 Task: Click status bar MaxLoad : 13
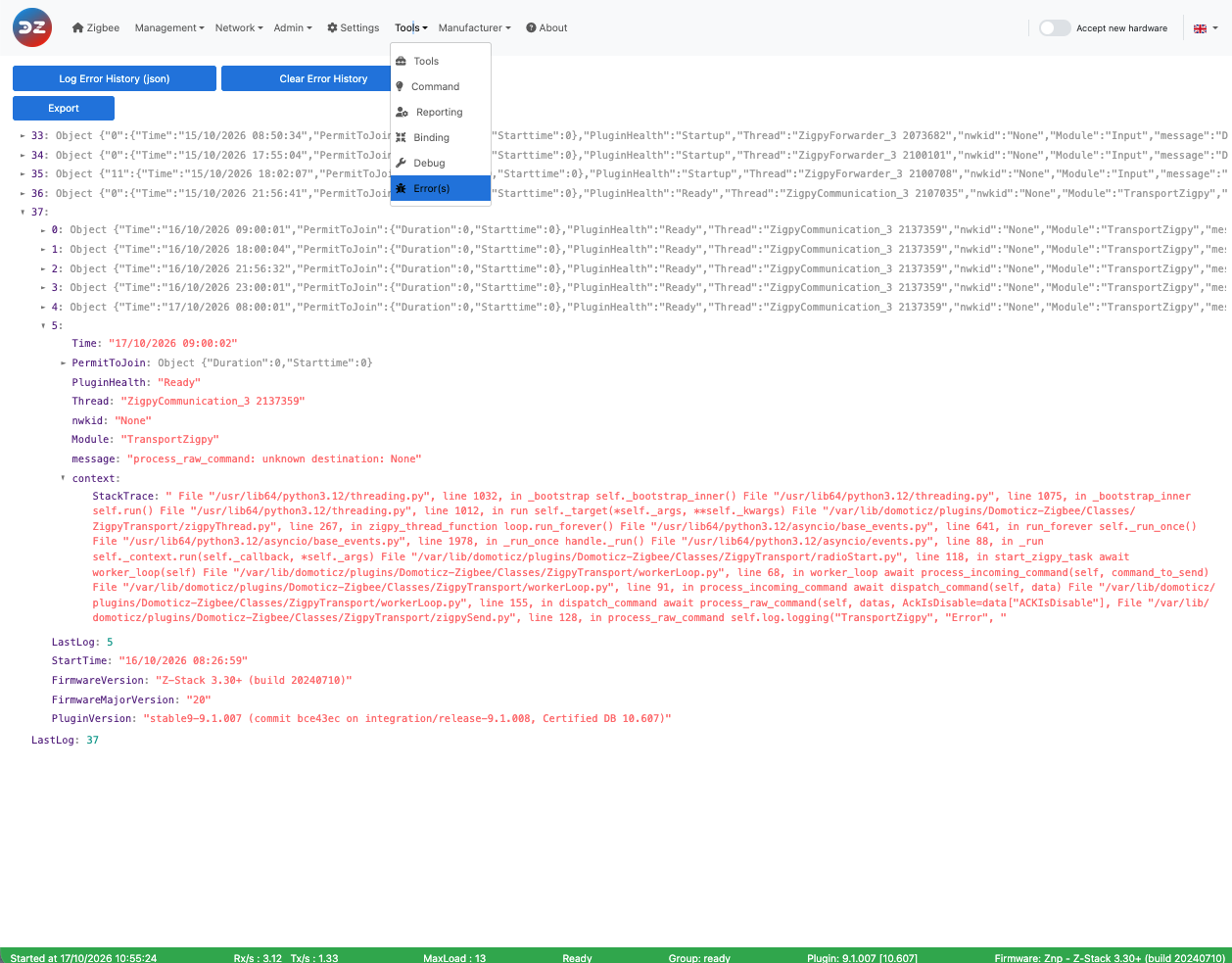click(x=454, y=958)
